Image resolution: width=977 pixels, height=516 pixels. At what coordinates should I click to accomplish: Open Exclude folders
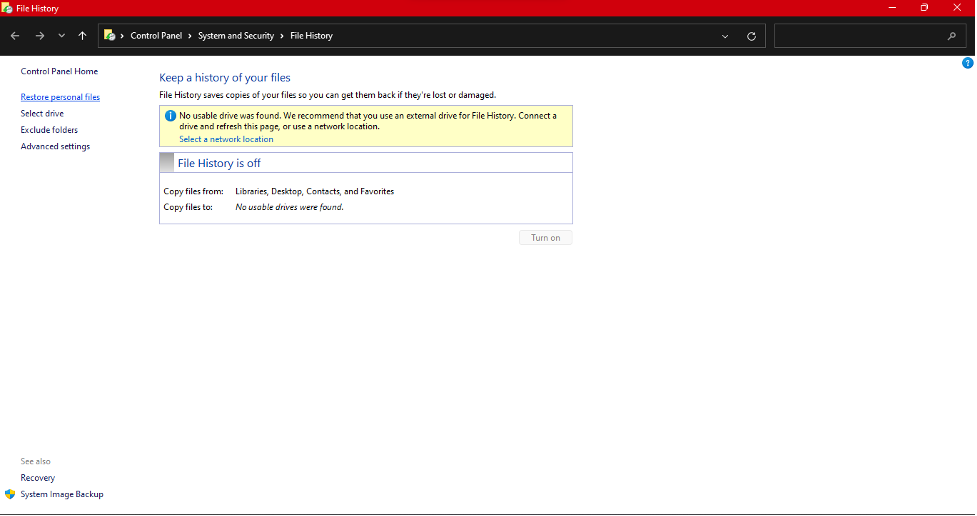click(x=49, y=130)
